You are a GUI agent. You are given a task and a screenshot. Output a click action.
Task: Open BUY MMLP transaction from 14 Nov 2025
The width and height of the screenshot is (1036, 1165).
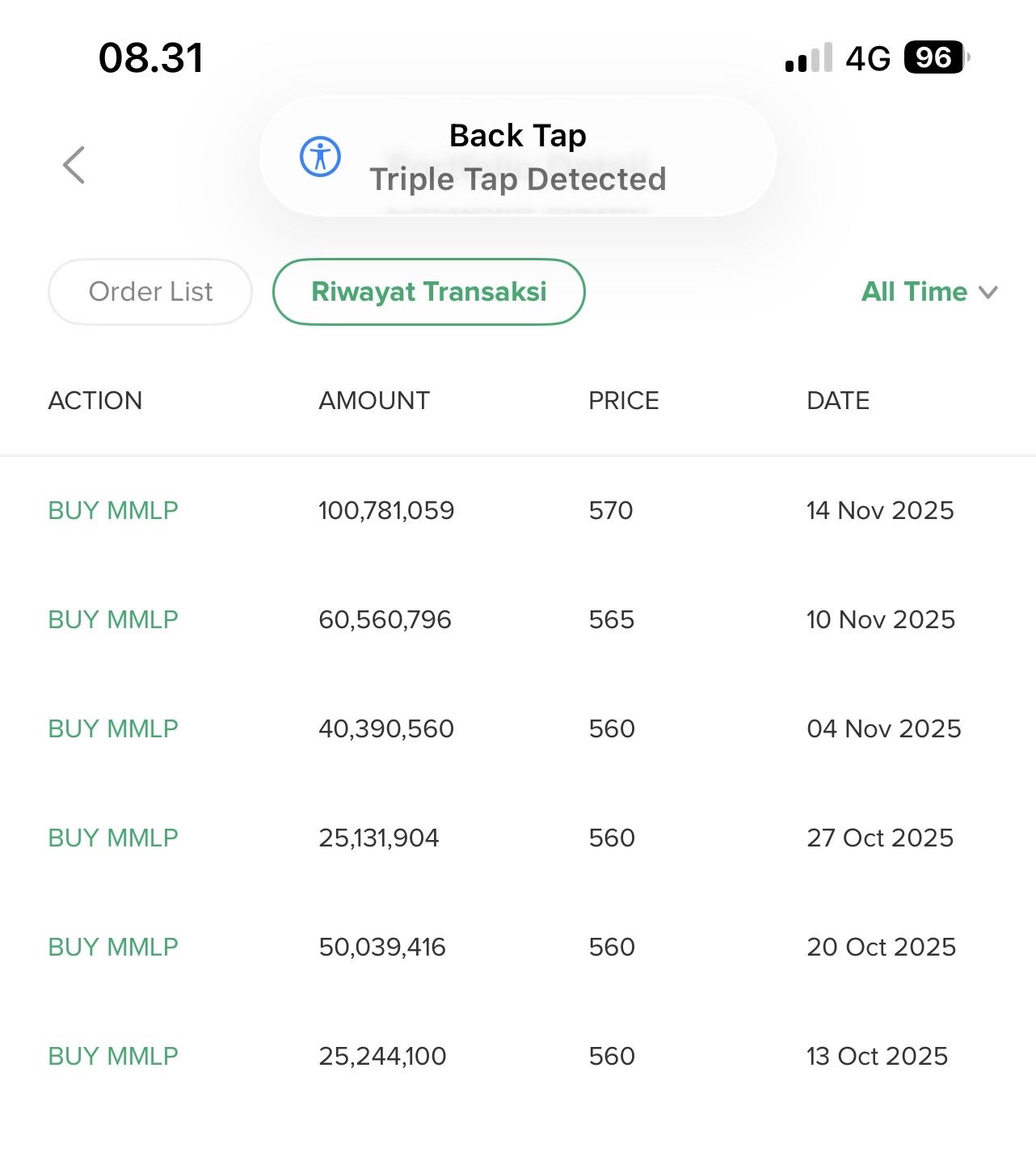coord(113,510)
